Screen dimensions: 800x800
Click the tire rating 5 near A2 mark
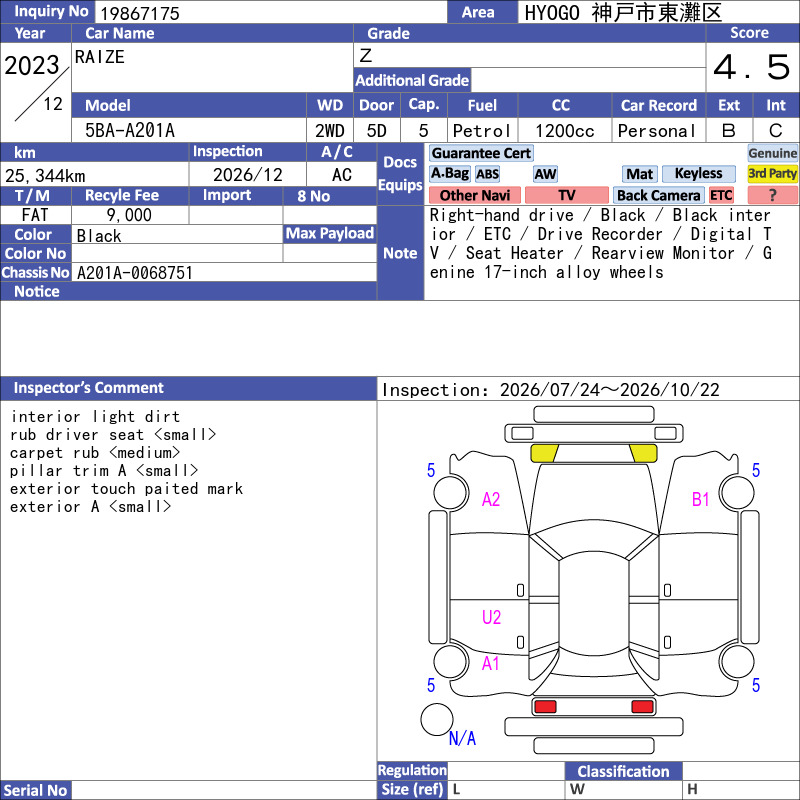431,470
